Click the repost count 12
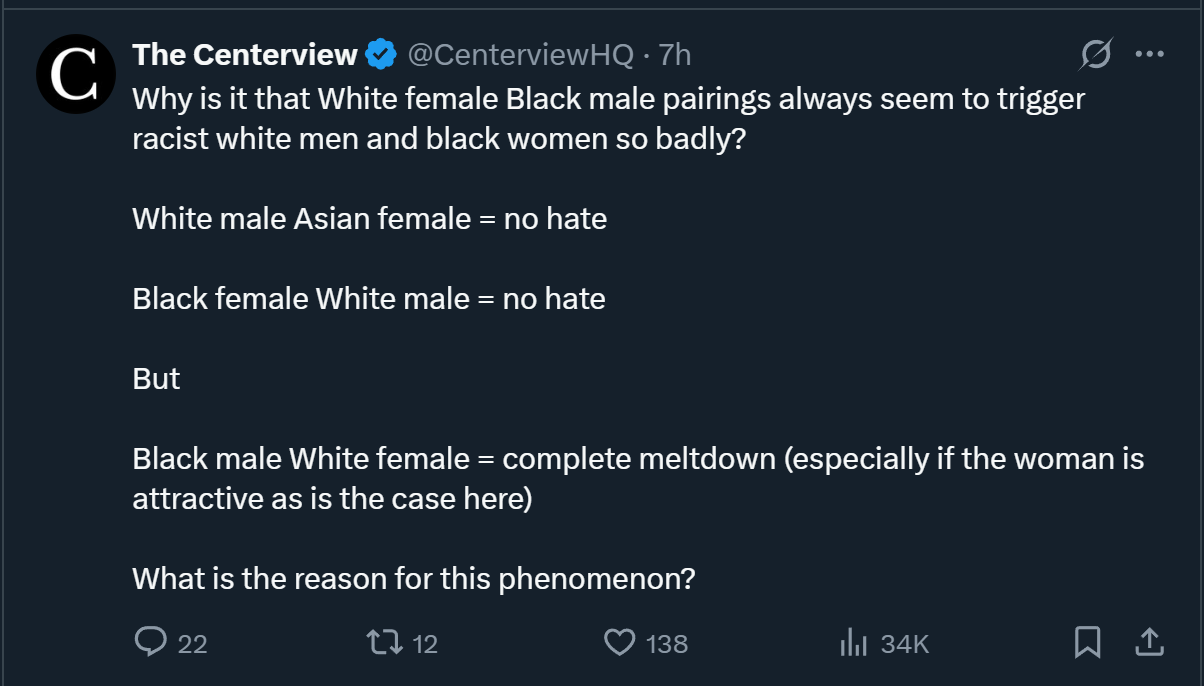1204x686 pixels. click(x=425, y=644)
